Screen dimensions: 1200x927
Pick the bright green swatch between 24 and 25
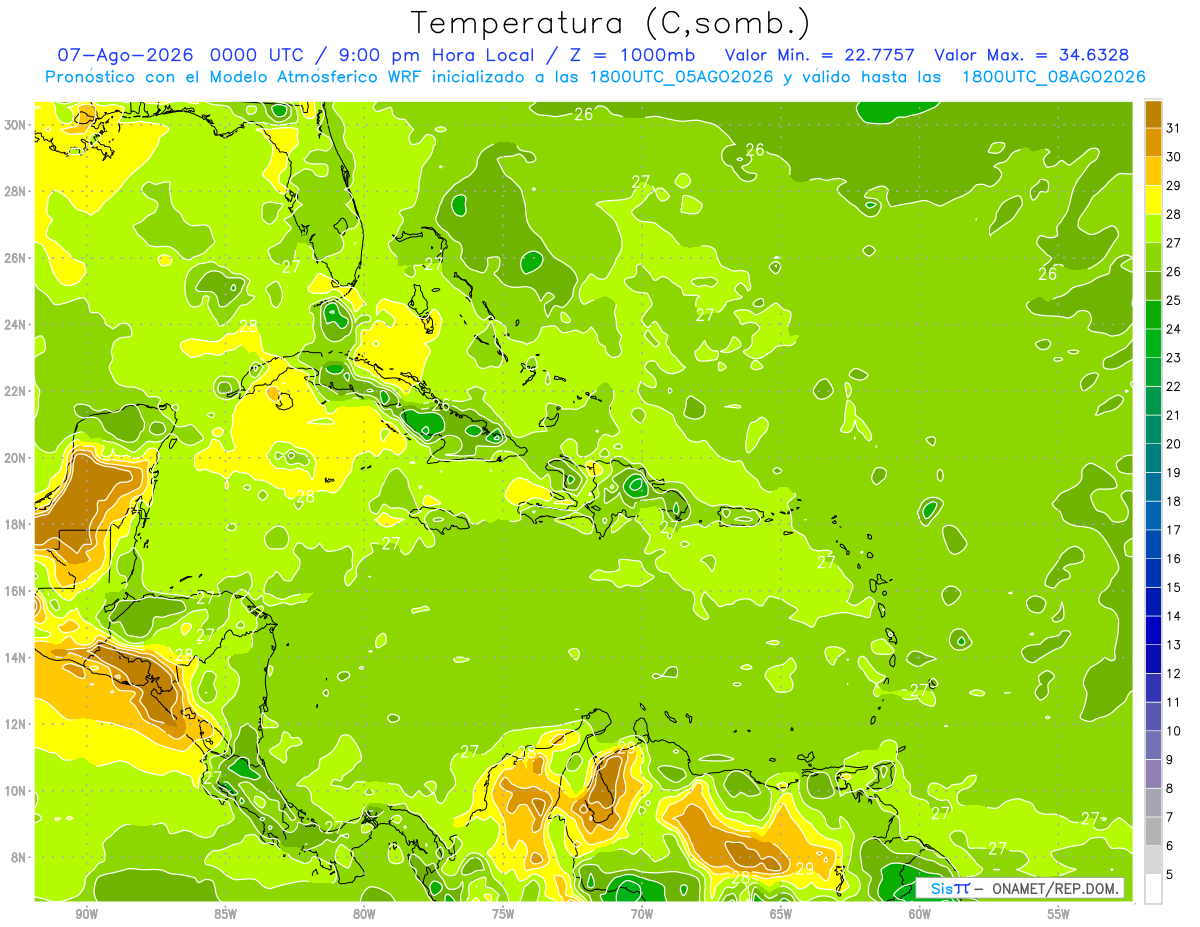tap(1153, 314)
